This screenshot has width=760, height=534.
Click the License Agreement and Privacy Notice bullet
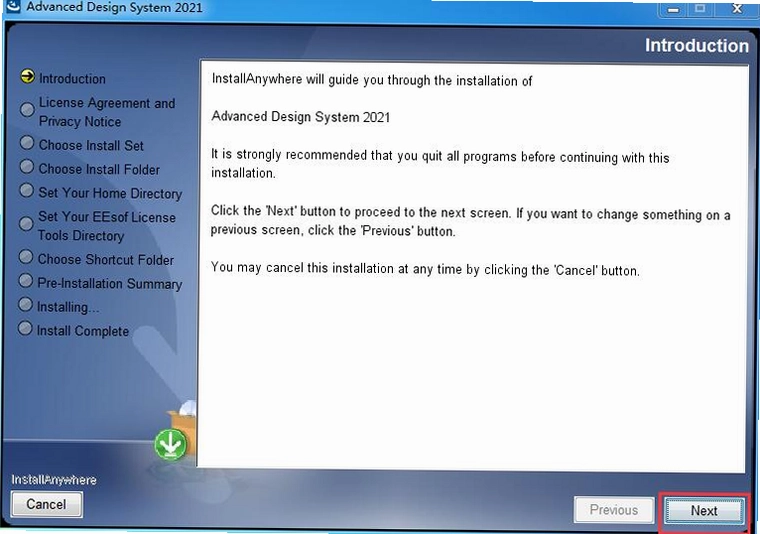[x=27, y=109]
